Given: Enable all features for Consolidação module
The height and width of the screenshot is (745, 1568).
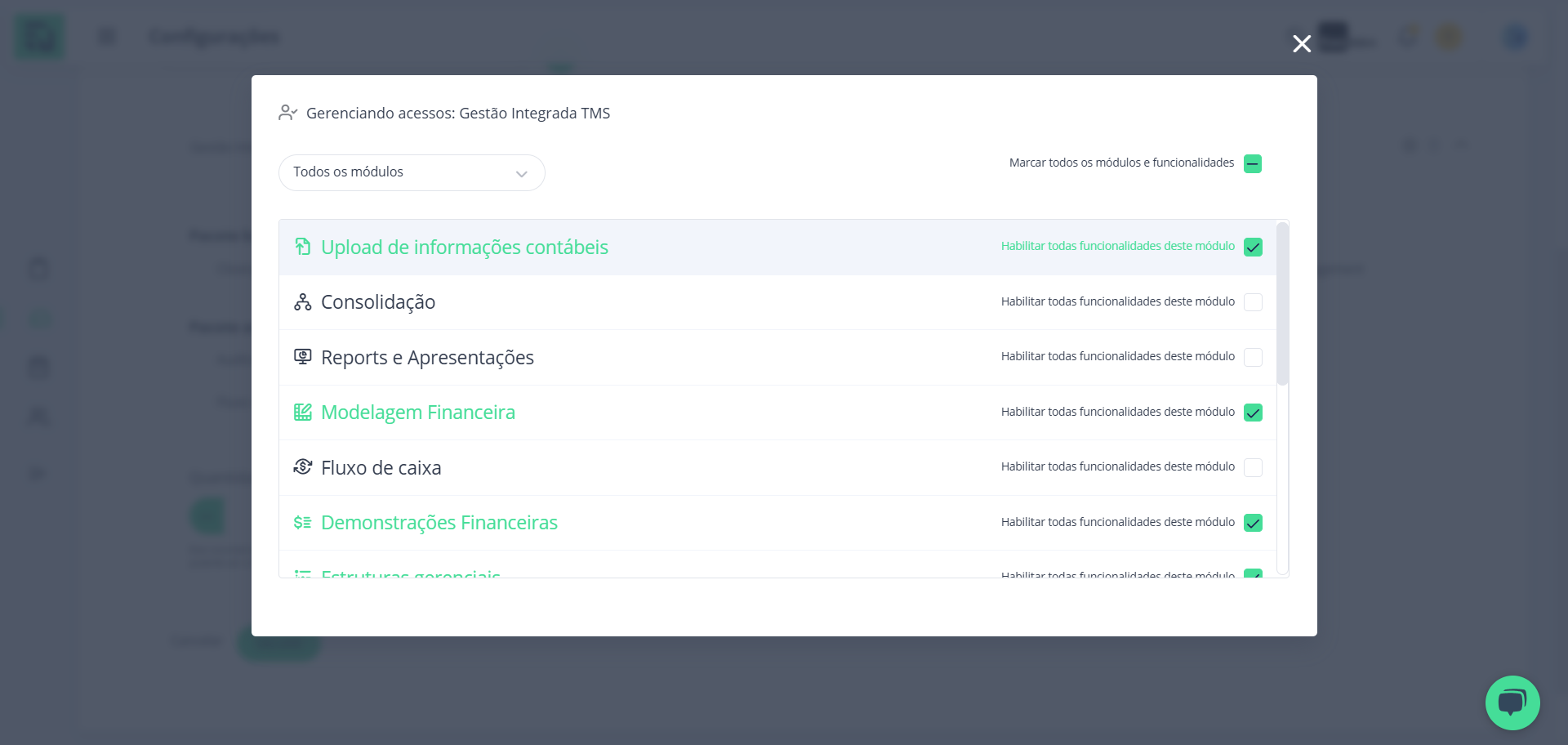Looking at the screenshot, I should tap(1253, 302).
